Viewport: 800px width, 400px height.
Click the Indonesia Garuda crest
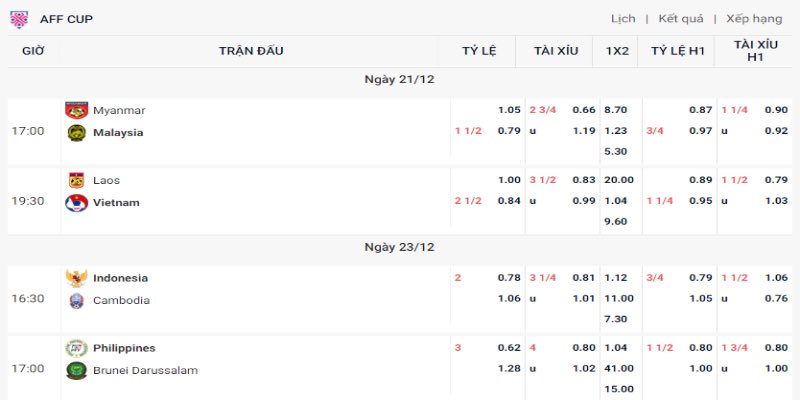[76, 278]
